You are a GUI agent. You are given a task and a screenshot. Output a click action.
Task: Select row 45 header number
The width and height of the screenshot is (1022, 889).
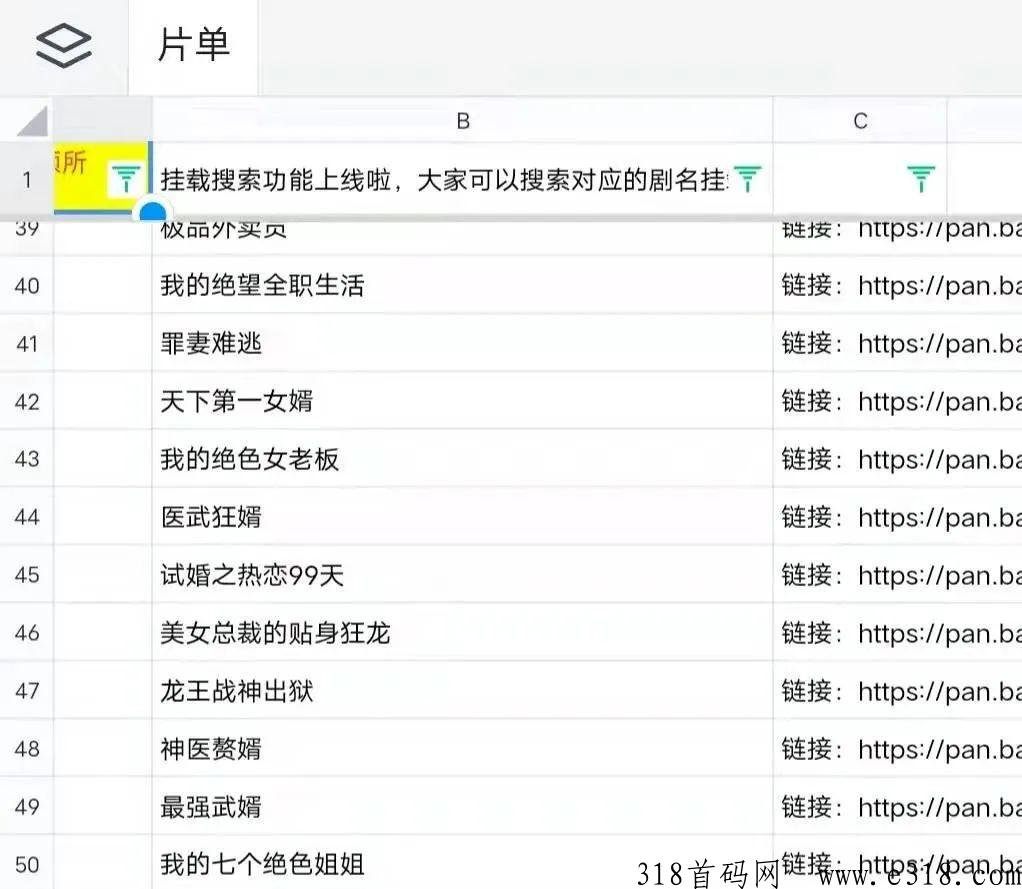click(x=27, y=575)
